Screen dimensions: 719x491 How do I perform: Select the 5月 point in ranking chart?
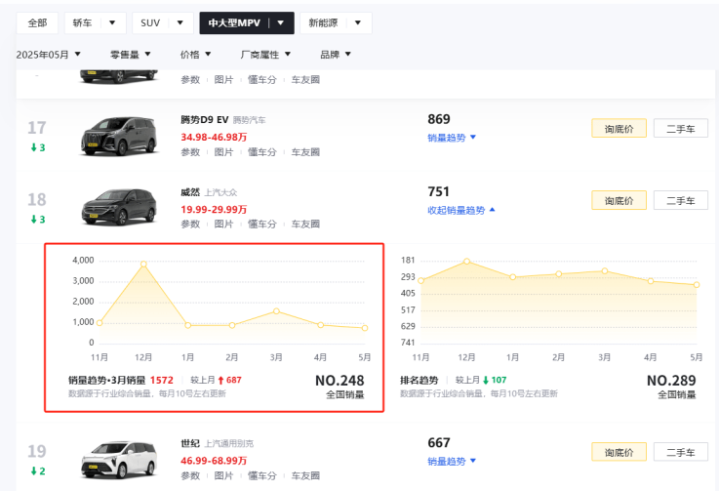697,285
